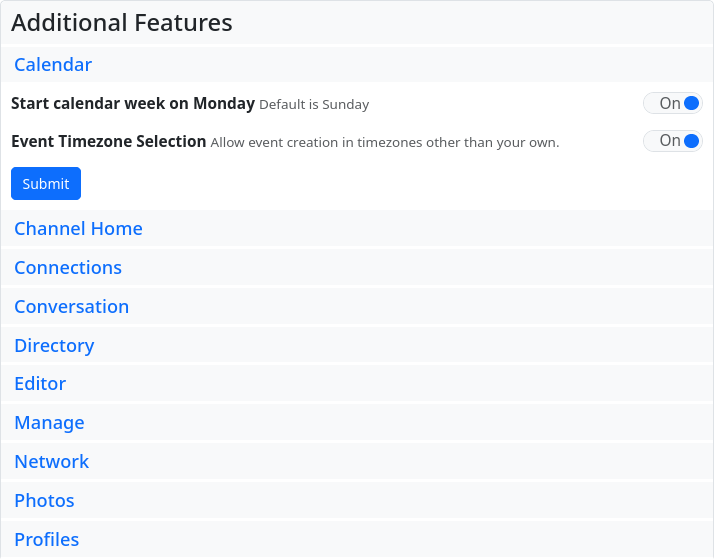Open the Manage section
This screenshot has width=714, height=560.
point(49,423)
